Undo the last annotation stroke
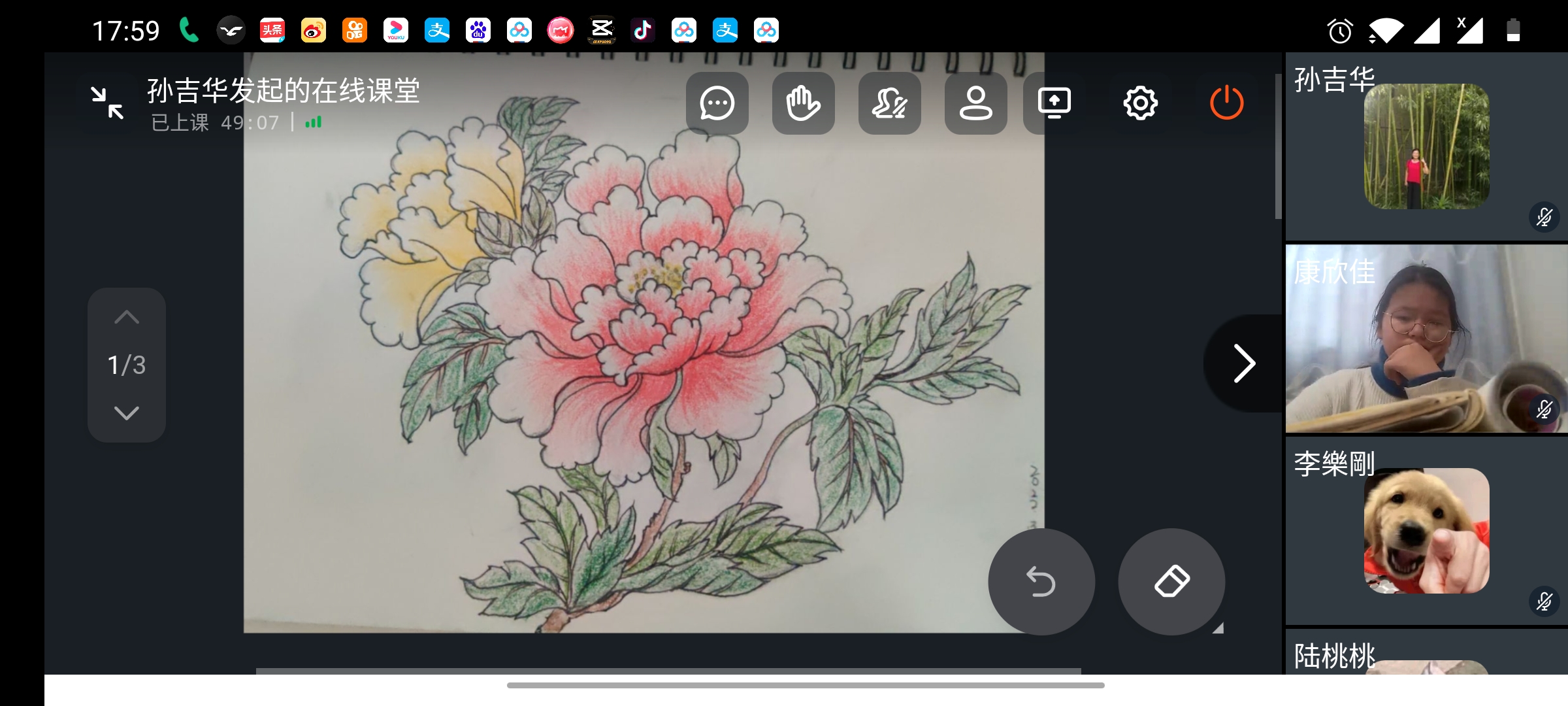This screenshot has width=1568, height=706. click(1041, 581)
